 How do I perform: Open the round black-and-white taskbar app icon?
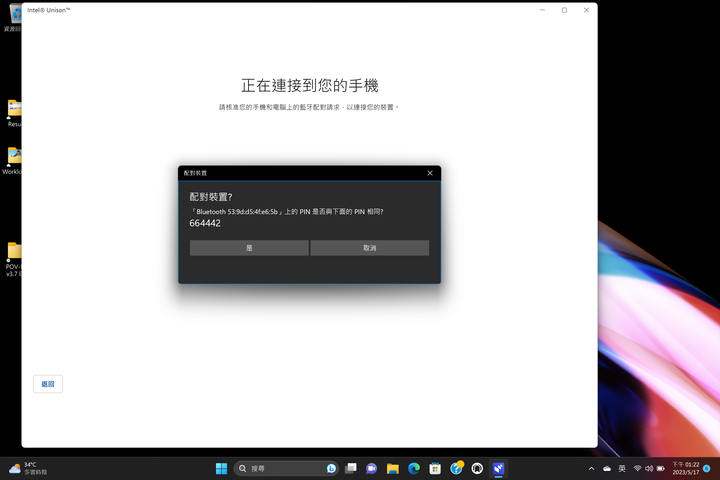point(477,469)
